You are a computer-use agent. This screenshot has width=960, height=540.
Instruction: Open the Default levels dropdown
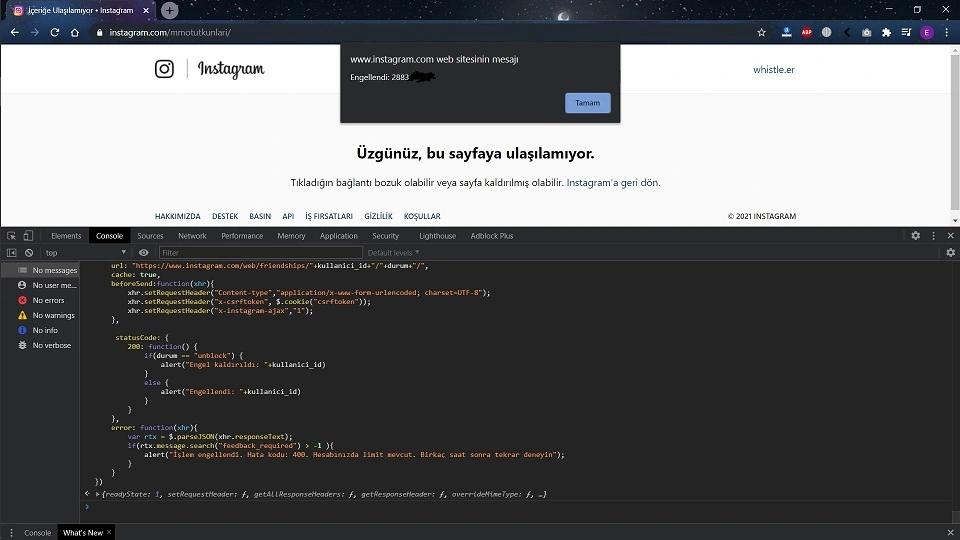[x=393, y=253]
